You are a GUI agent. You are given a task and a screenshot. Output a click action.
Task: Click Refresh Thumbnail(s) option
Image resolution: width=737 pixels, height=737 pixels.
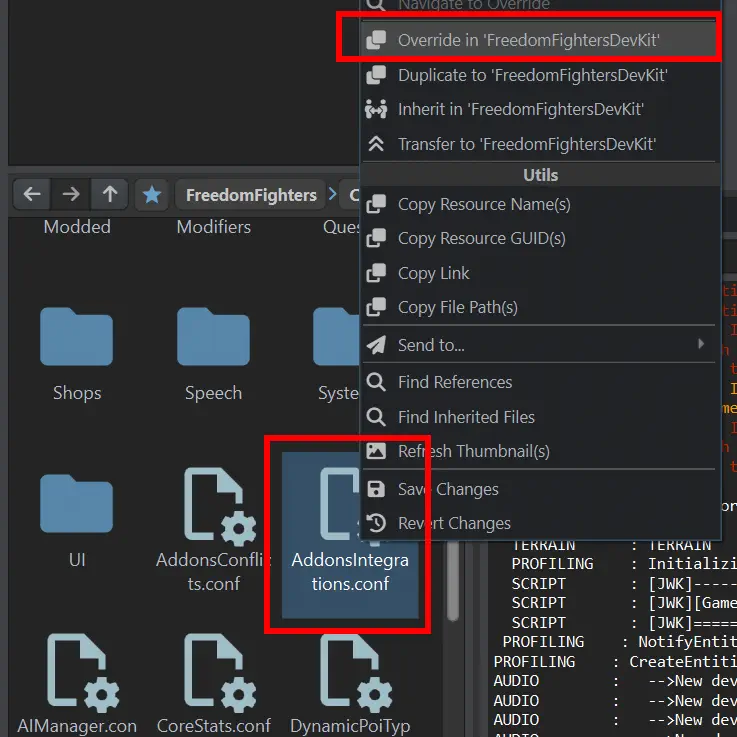click(473, 451)
